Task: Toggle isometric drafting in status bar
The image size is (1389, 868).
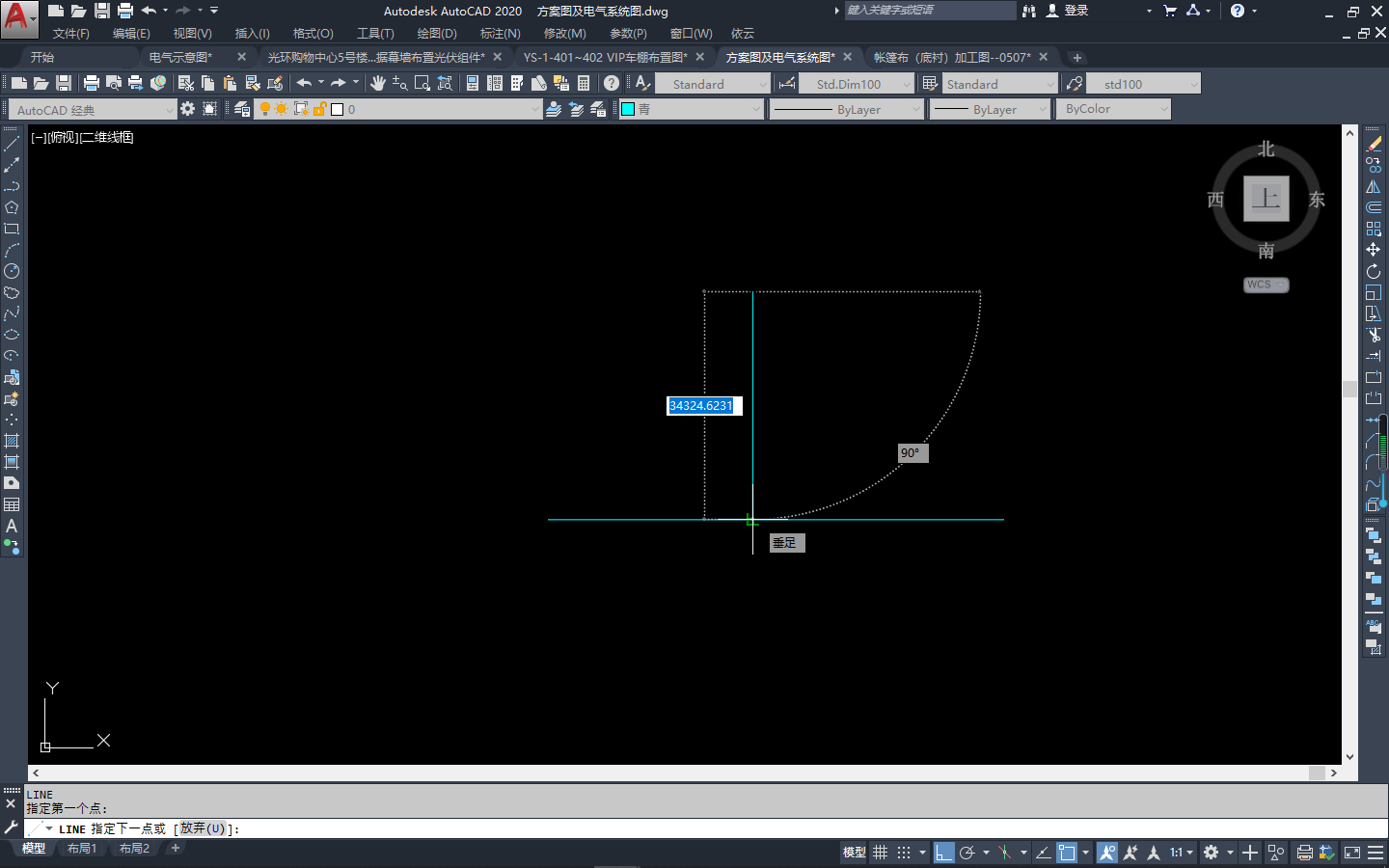Action: coord(1004,853)
